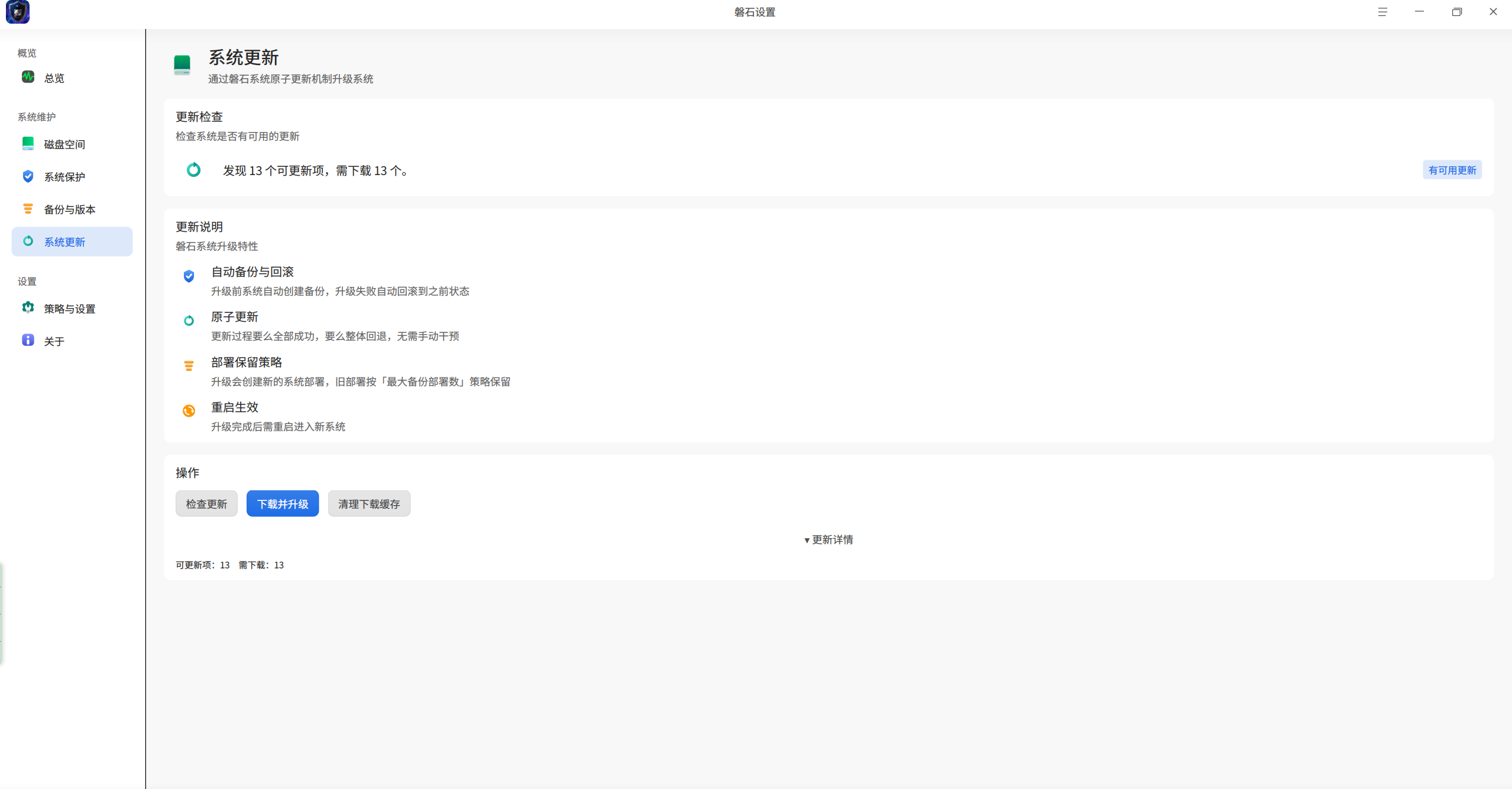Click the purple info icon beside 关于

28,340
